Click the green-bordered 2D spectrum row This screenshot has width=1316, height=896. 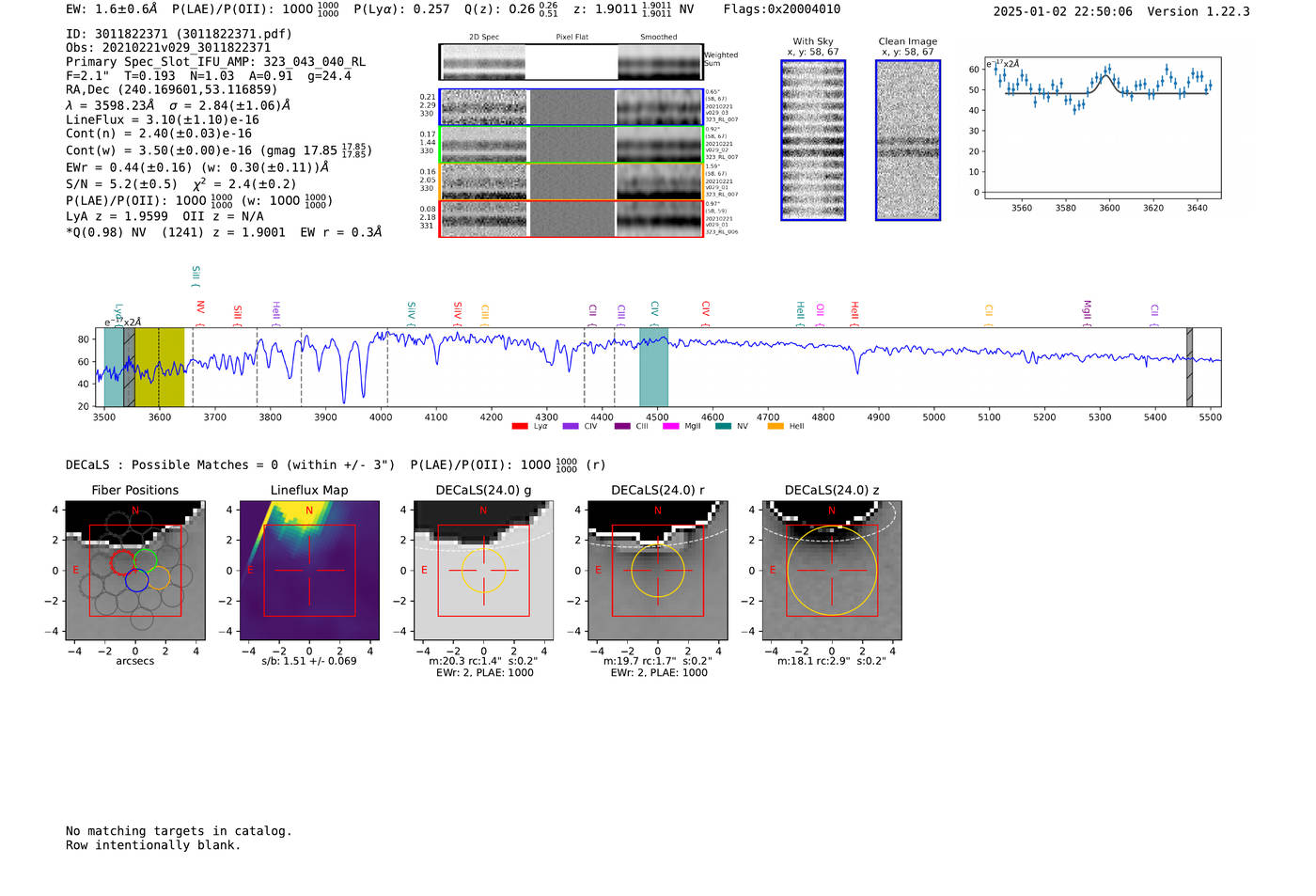(x=572, y=145)
